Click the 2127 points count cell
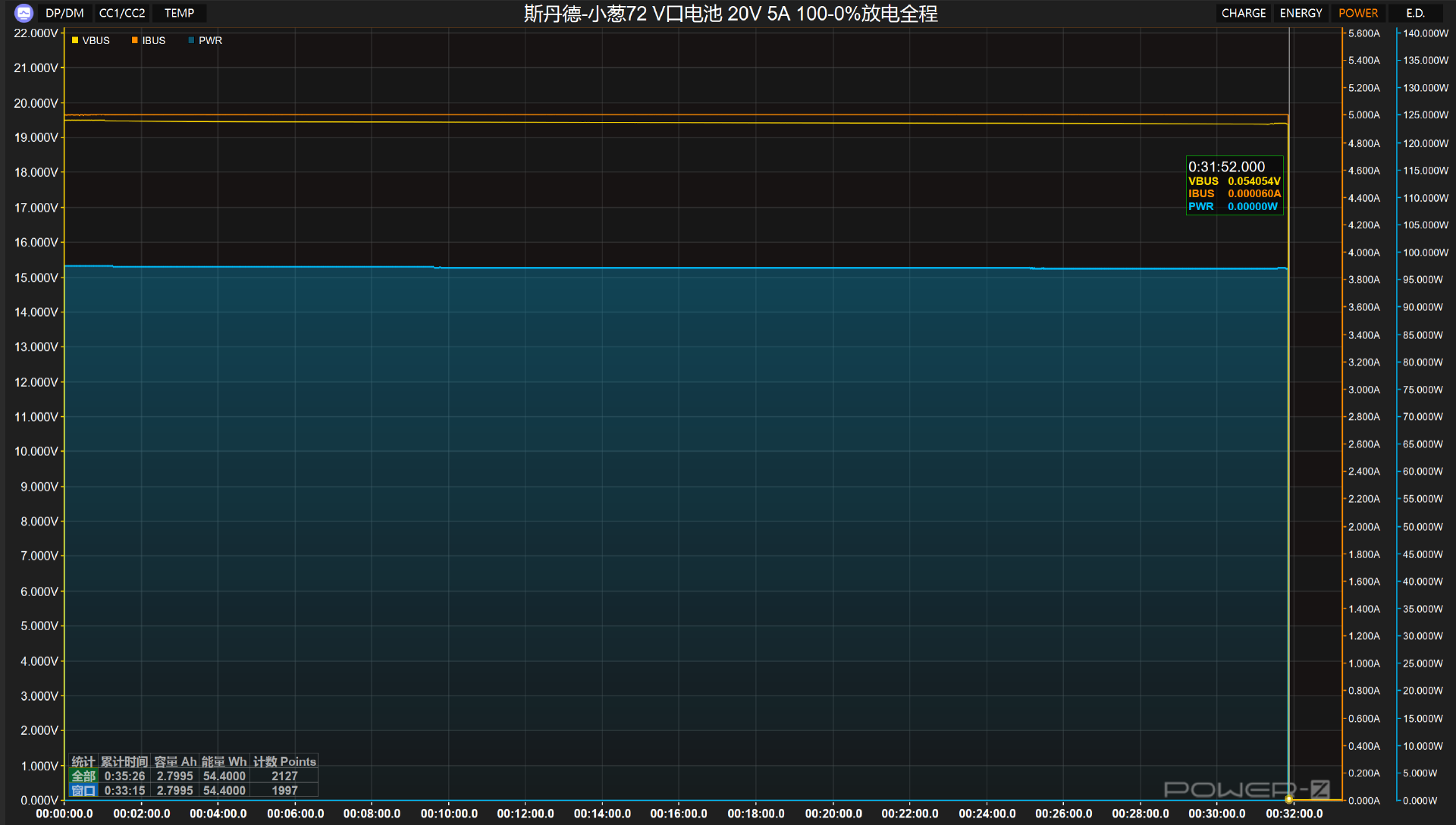Viewport: 1456px width, 825px height. 284,776
